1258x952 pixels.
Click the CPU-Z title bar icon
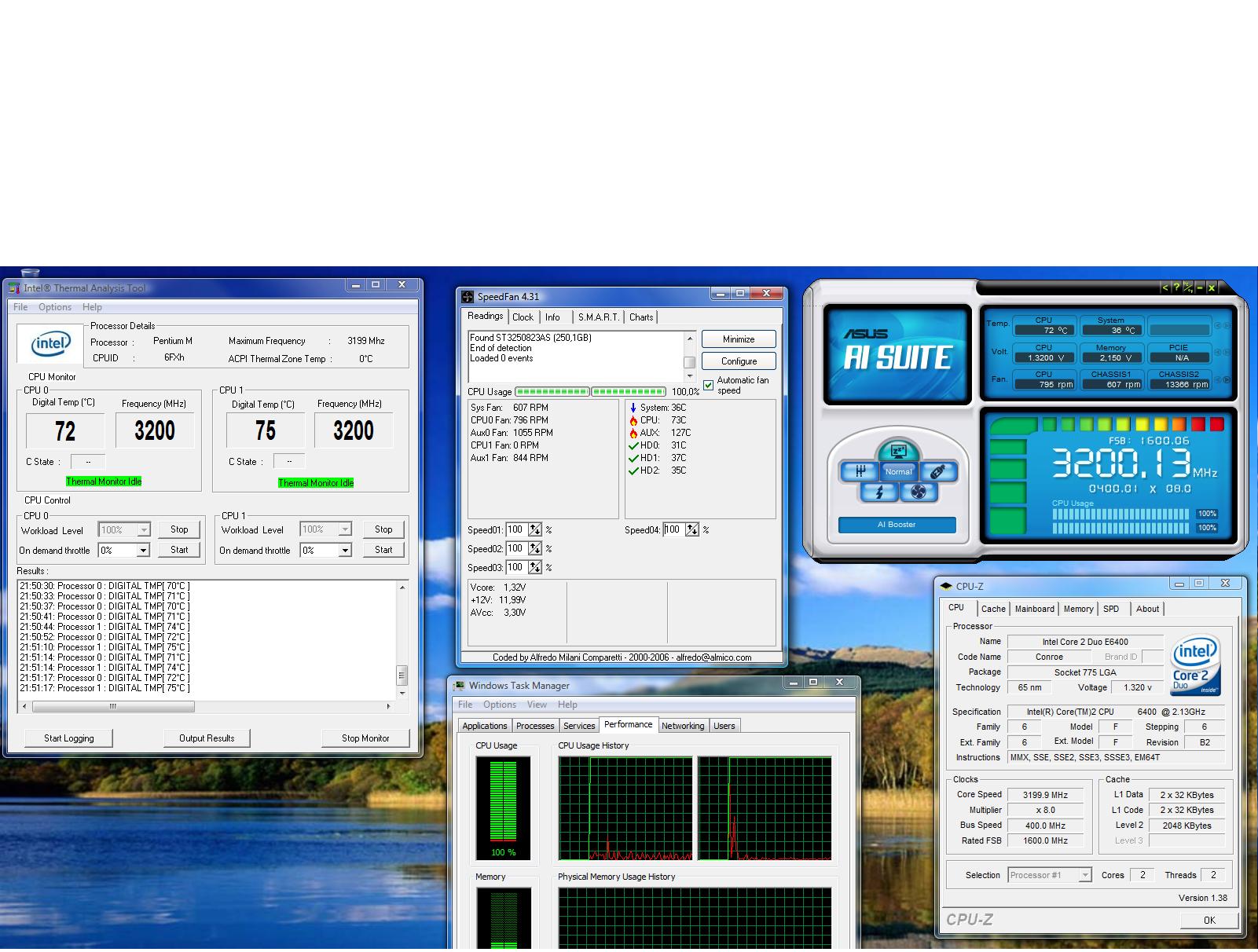[946, 586]
